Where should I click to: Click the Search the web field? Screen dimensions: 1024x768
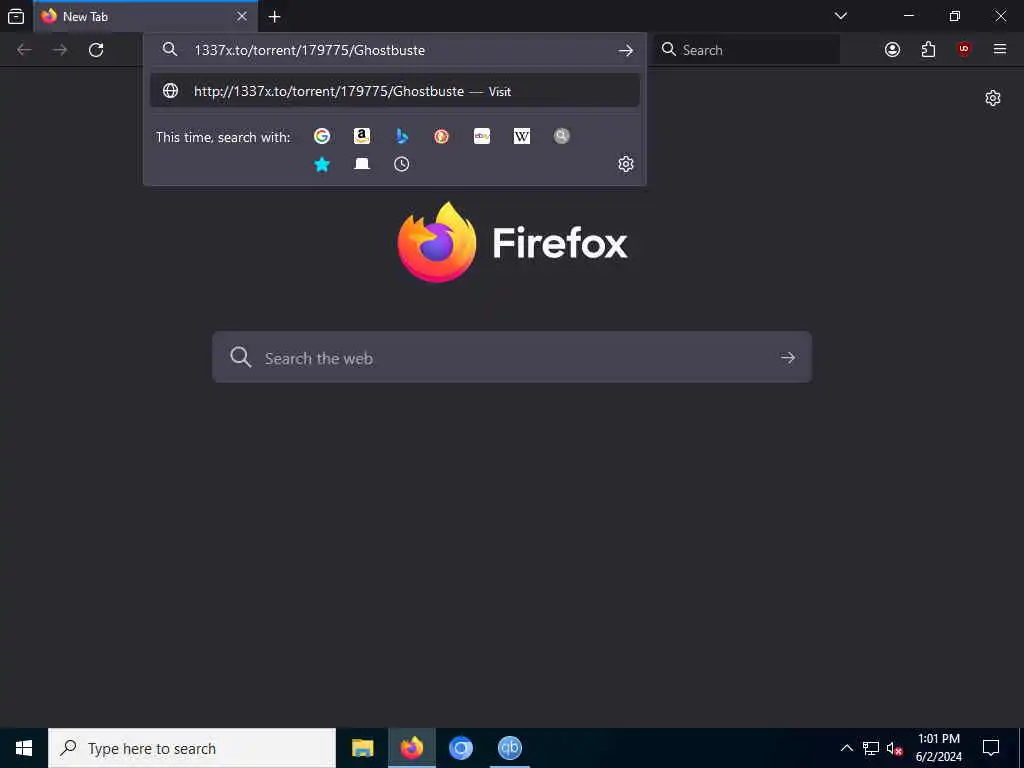pos(512,357)
